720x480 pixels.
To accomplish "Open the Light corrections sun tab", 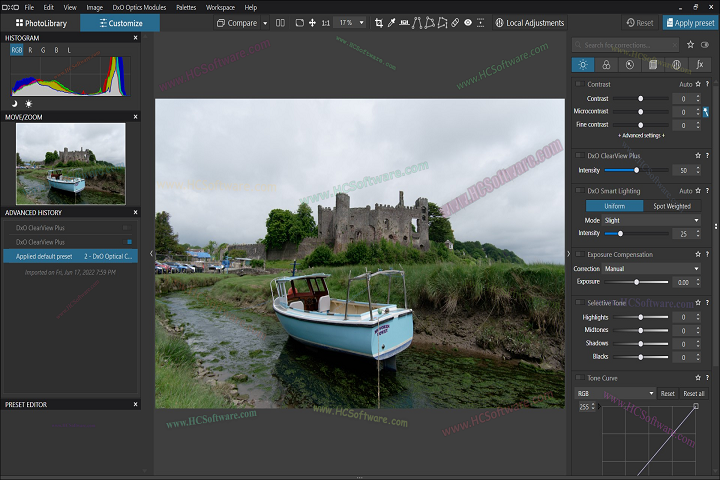I will coord(583,65).
